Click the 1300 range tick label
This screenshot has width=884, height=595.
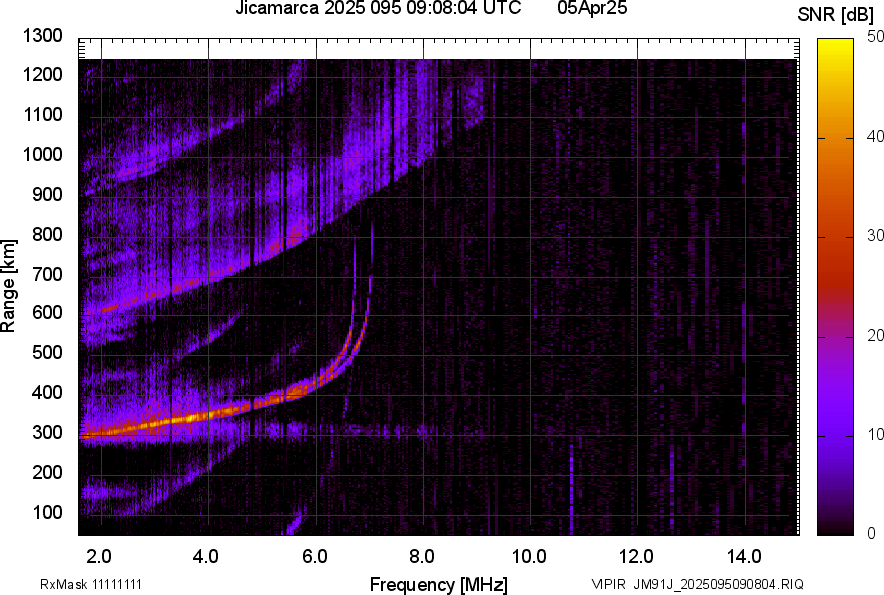pyautogui.click(x=42, y=36)
